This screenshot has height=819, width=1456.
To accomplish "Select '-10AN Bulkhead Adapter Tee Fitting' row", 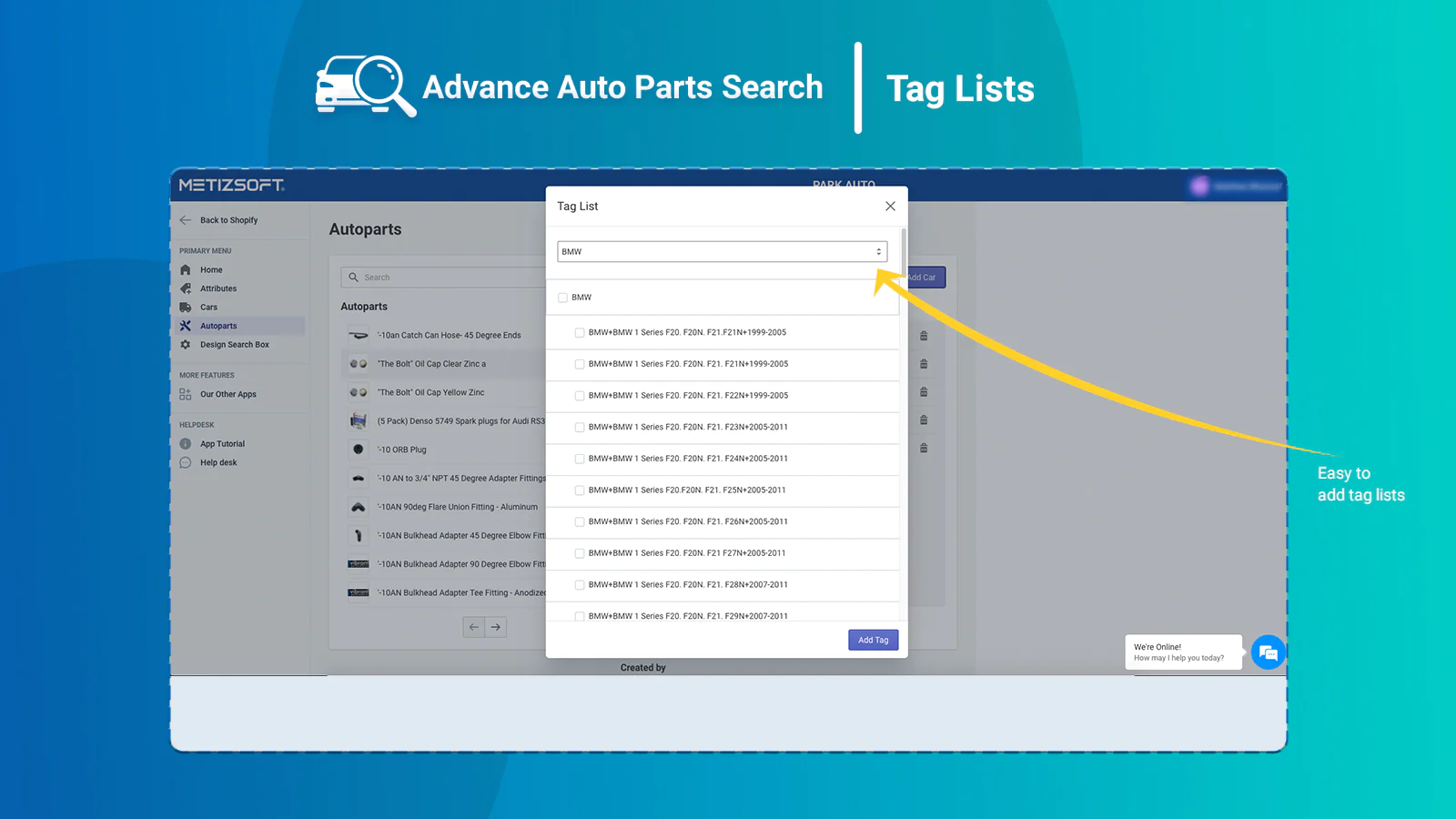I will click(x=461, y=593).
